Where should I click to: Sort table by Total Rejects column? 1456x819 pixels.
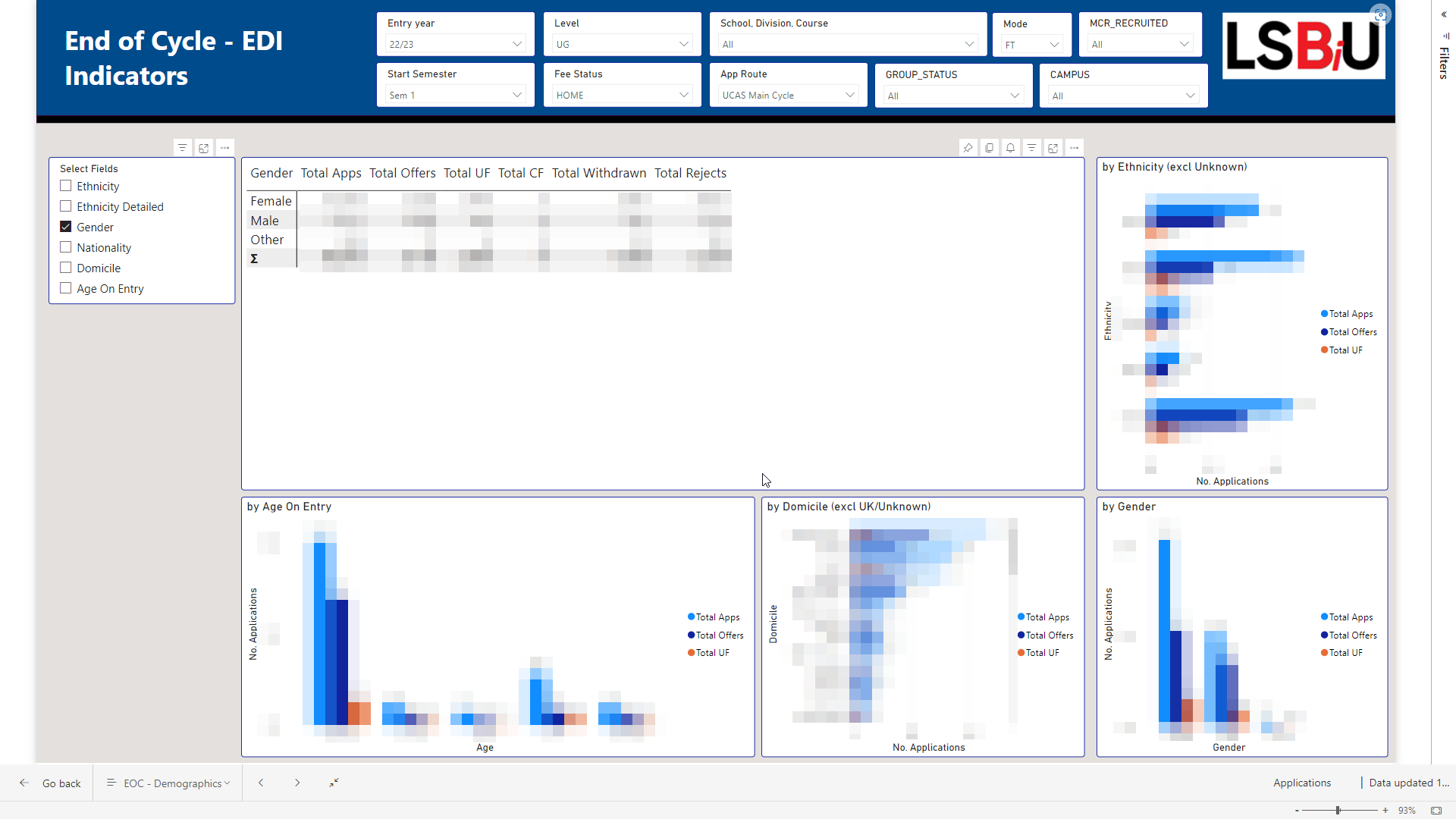tap(690, 173)
